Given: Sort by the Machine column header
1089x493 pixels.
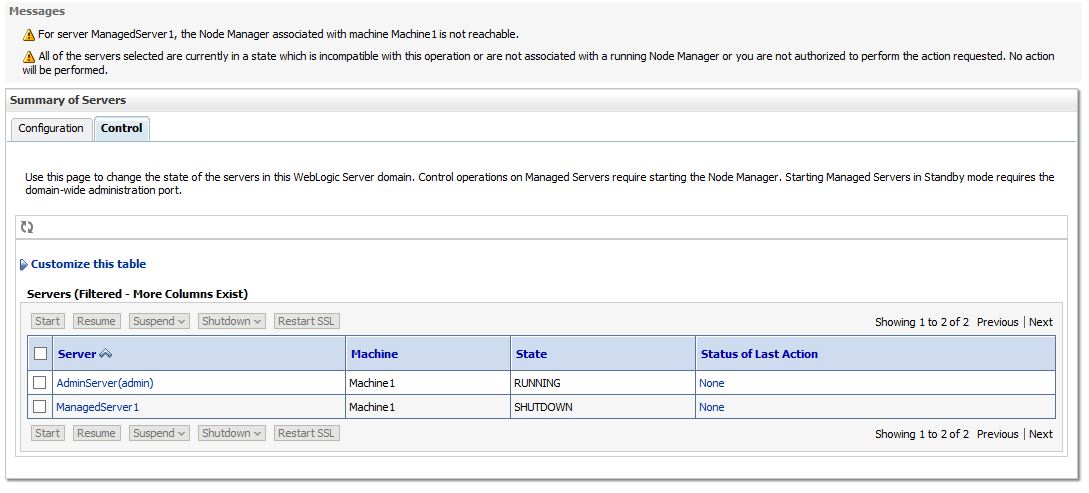Looking at the screenshot, I should click(x=374, y=354).
